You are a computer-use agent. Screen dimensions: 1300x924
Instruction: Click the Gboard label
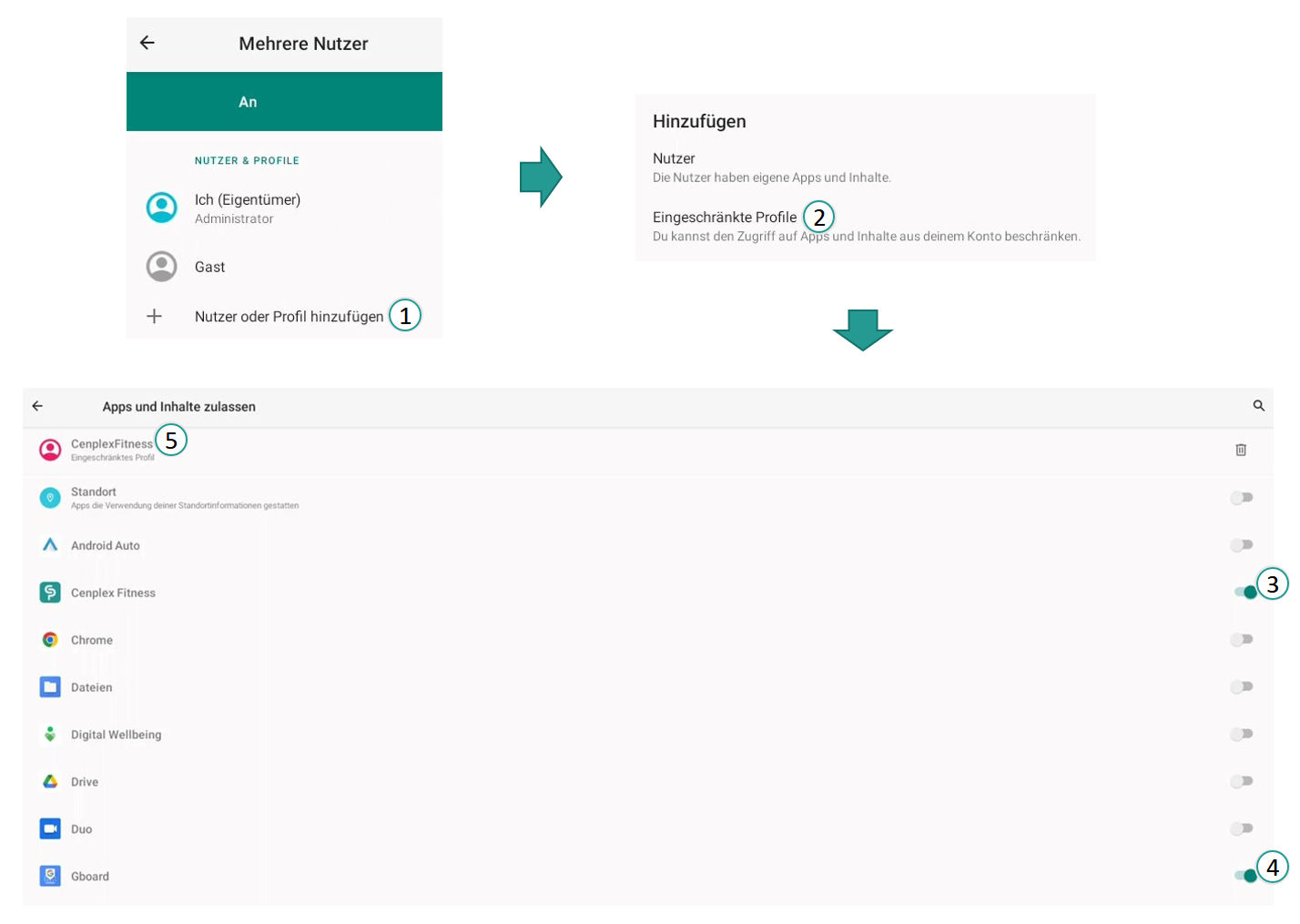[x=90, y=877]
